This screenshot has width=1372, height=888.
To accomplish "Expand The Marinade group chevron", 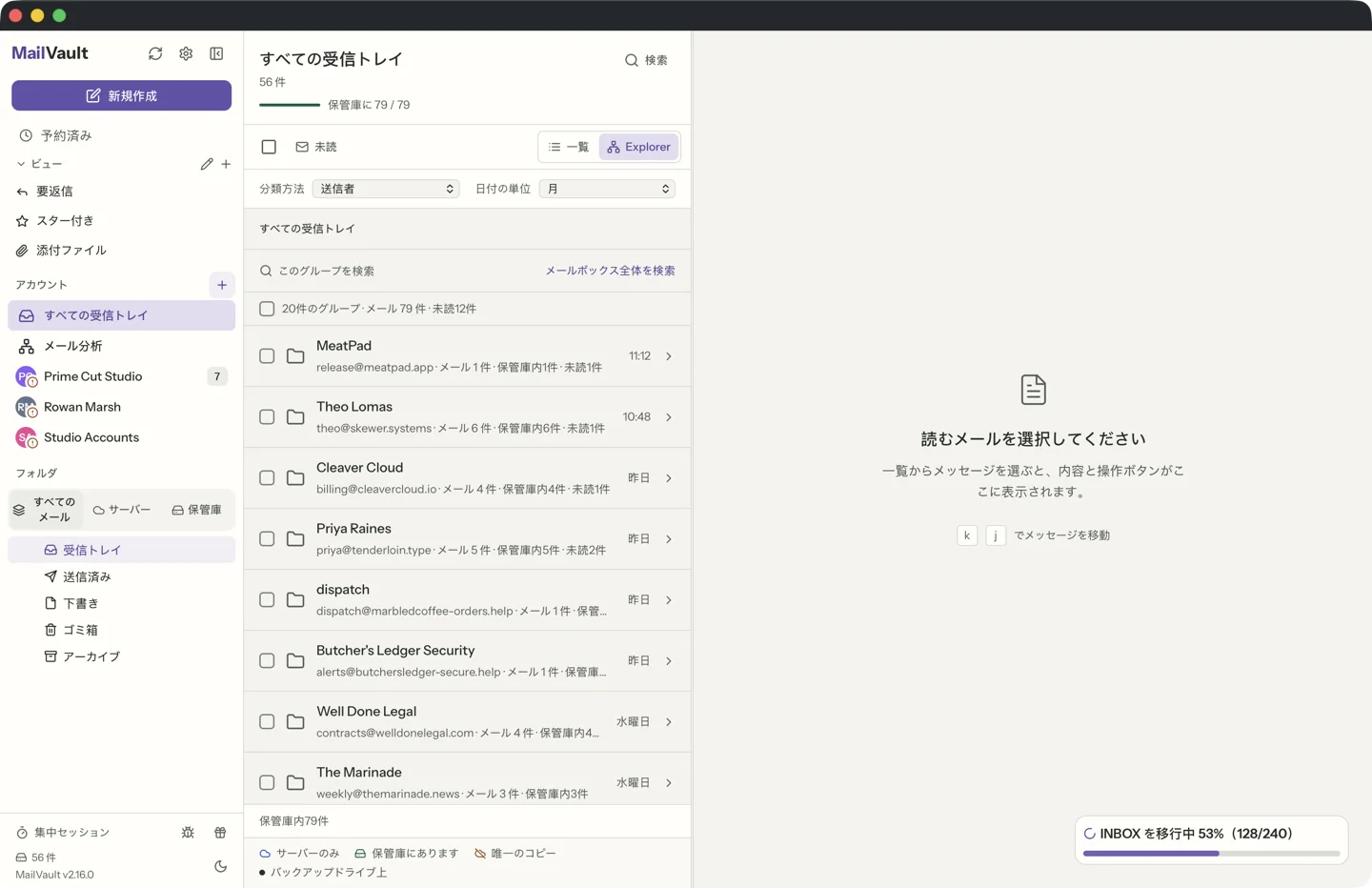I will click(x=669, y=783).
